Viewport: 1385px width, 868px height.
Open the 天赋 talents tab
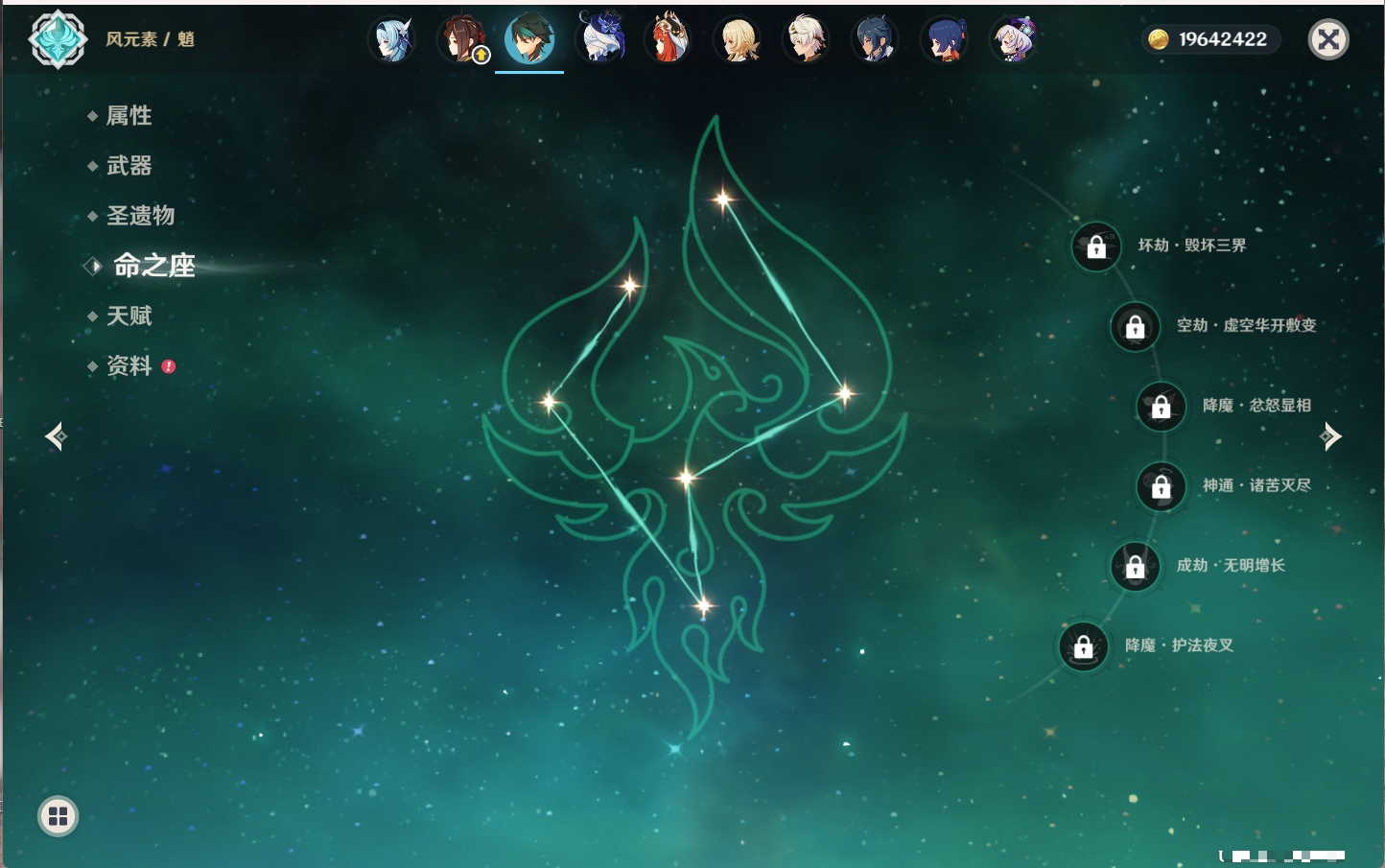tap(129, 316)
